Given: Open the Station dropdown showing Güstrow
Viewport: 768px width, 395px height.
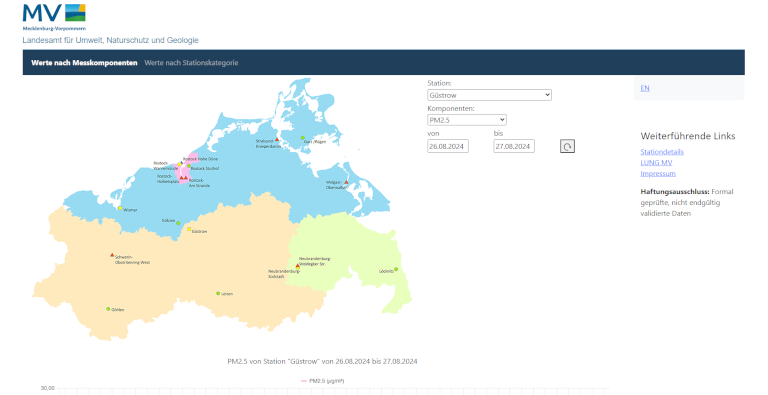Looking at the screenshot, I should pyautogui.click(x=489, y=95).
